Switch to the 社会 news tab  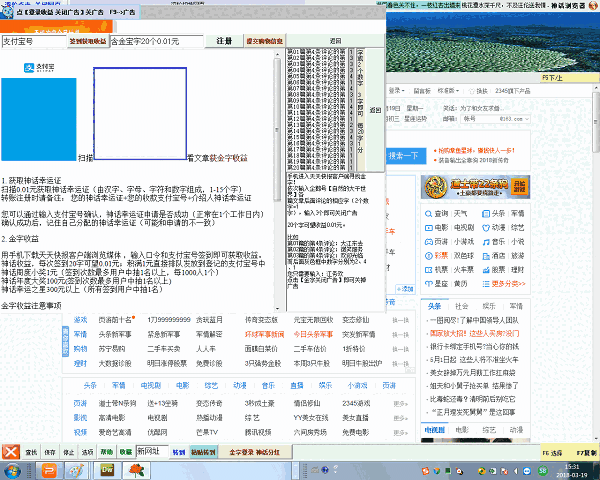click(x=462, y=306)
